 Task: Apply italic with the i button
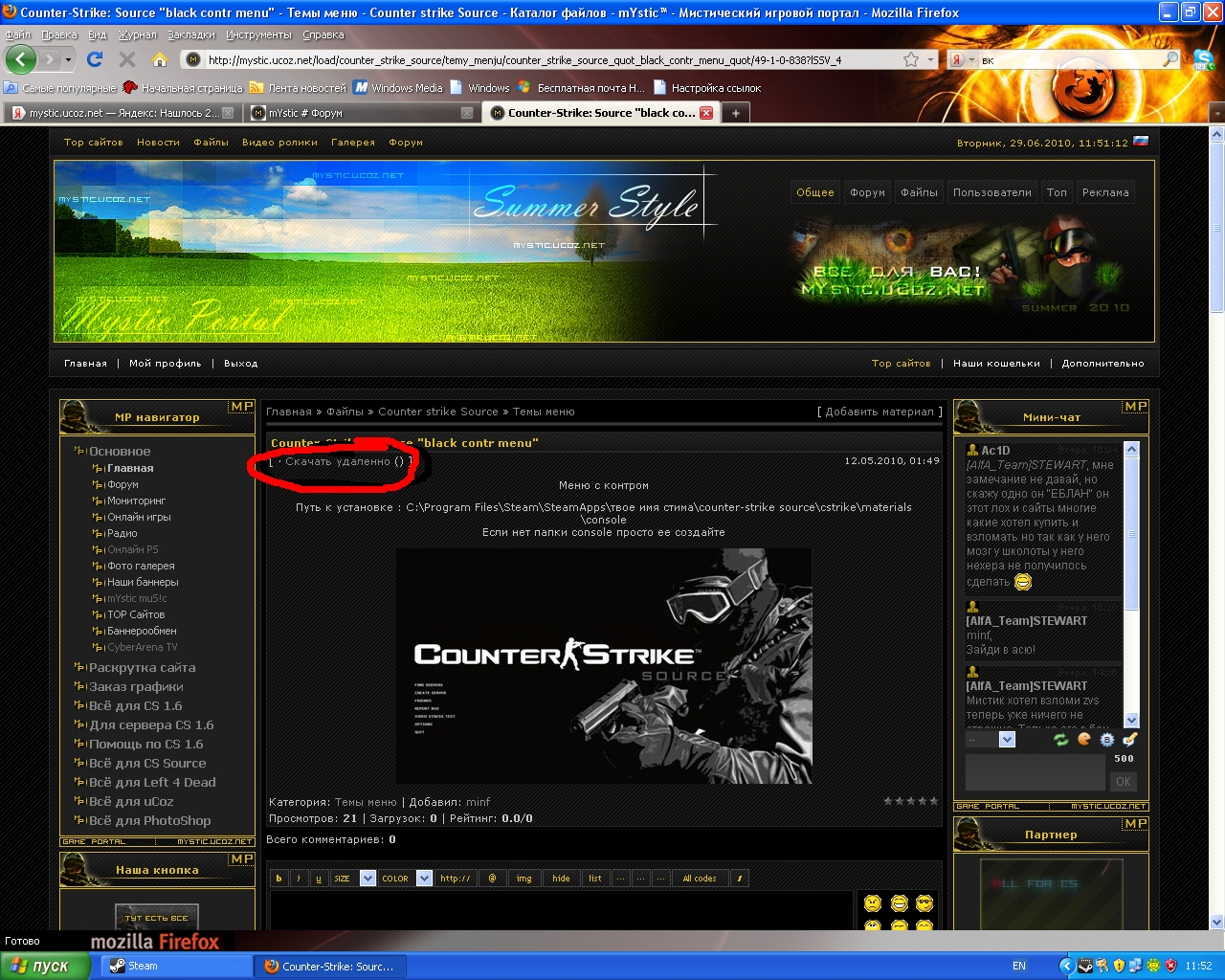click(x=298, y=878)
